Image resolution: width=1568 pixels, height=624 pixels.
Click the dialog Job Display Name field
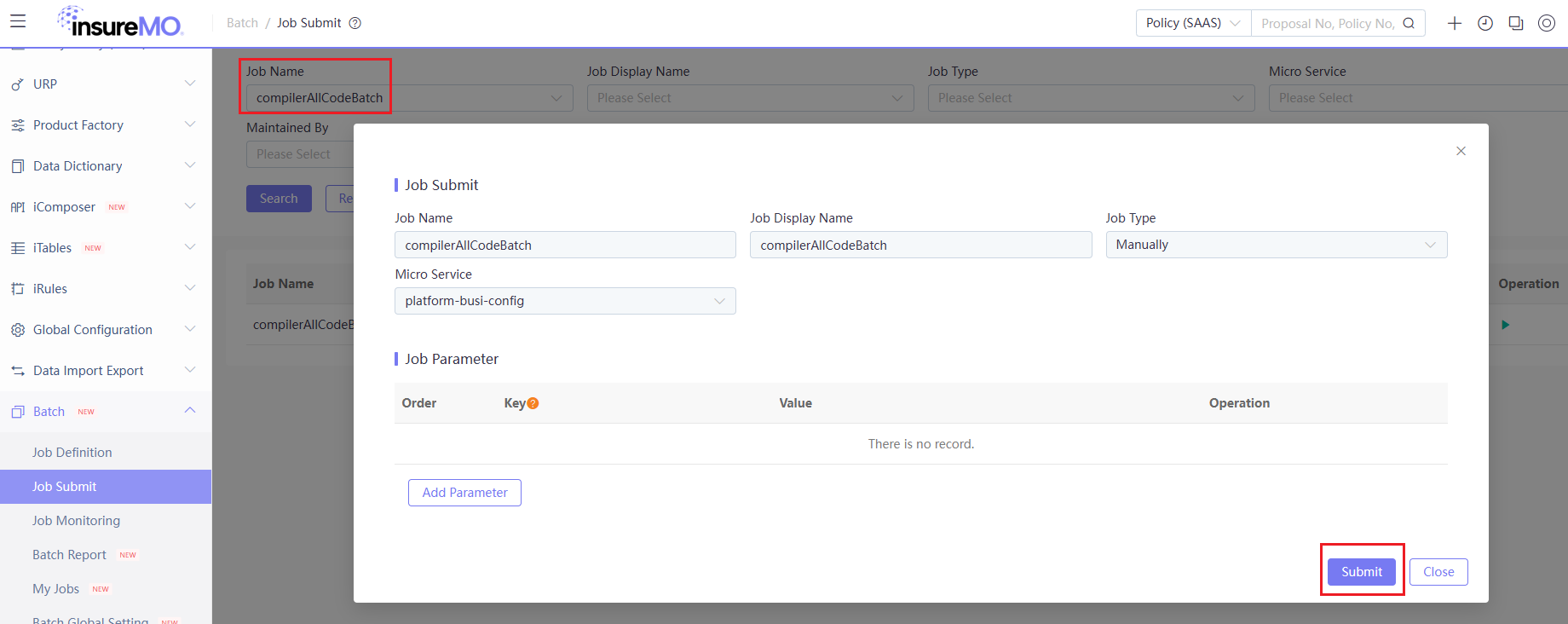tap(920, 245)
